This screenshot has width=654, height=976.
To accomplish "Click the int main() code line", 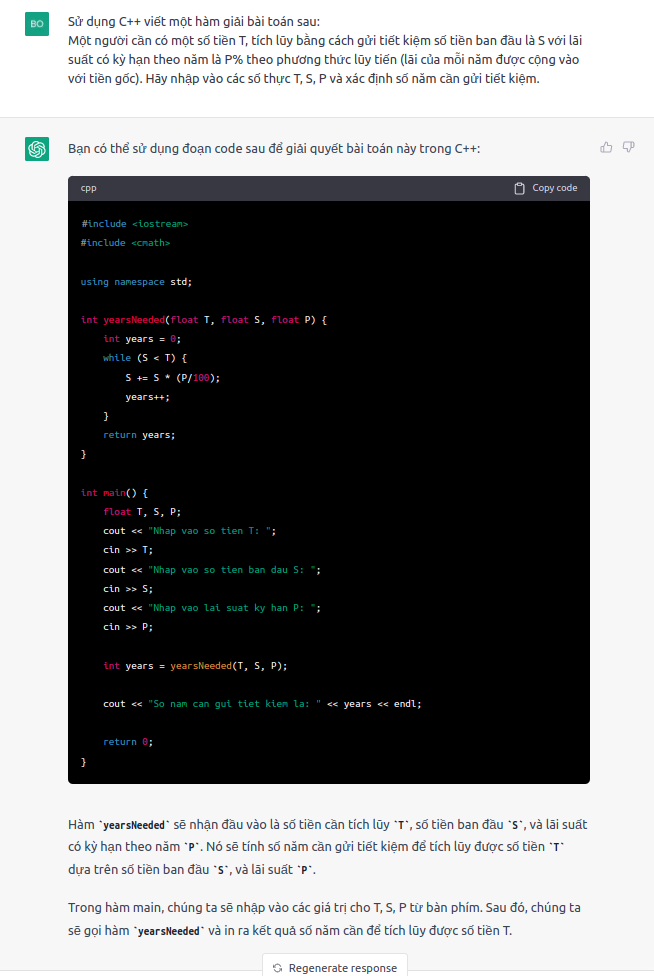I will pos(114,493).
